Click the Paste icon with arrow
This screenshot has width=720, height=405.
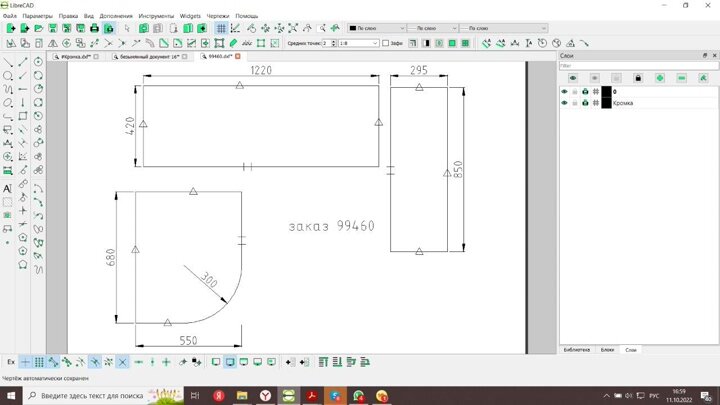tap(202, 28)
